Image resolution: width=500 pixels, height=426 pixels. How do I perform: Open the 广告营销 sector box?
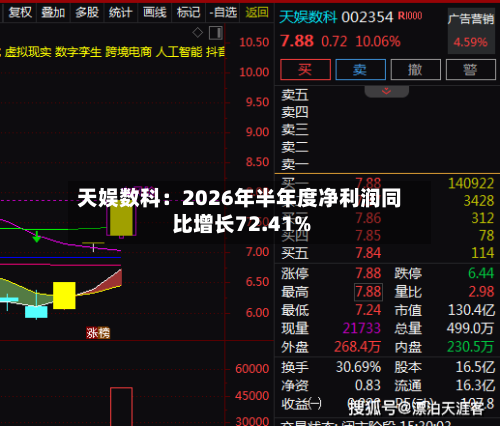point(471,31)
